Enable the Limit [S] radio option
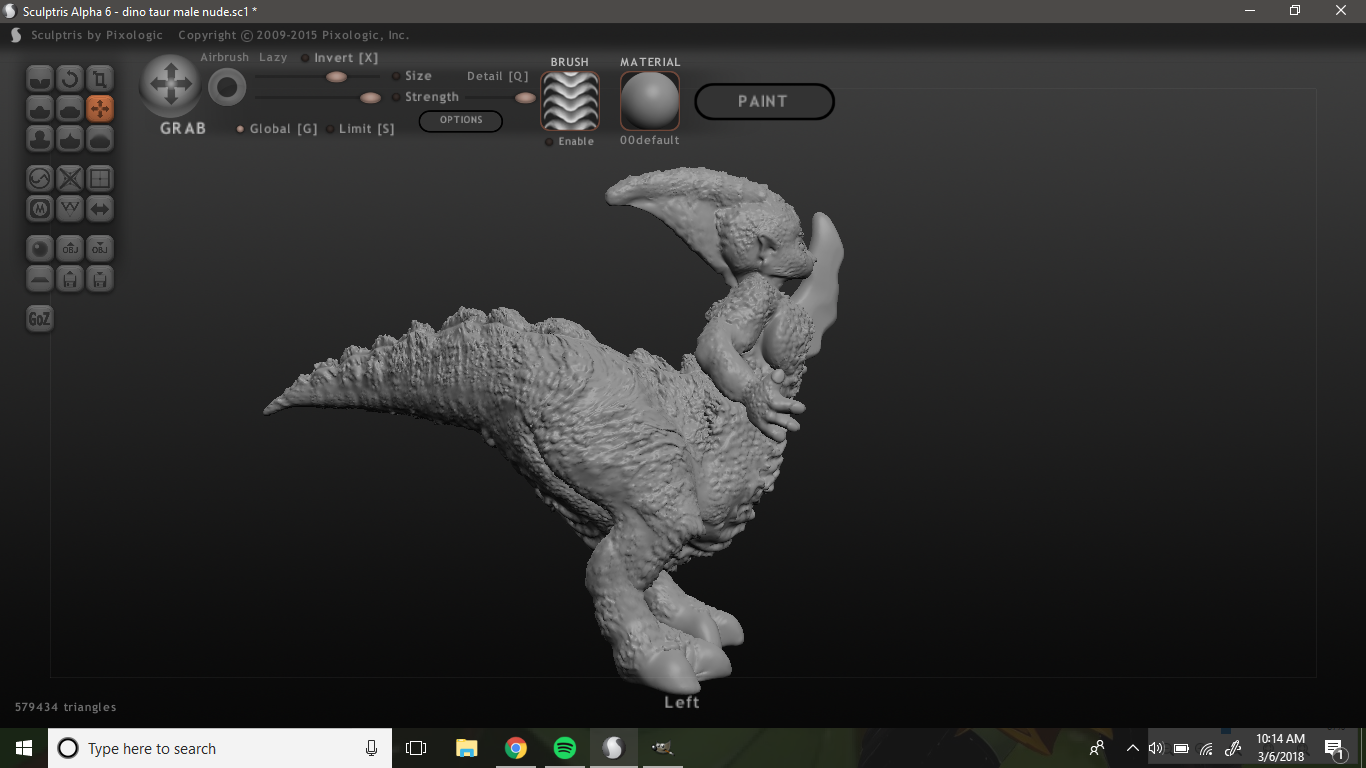The height and width of the screenshot is (768, 1366). pos(331,129)
